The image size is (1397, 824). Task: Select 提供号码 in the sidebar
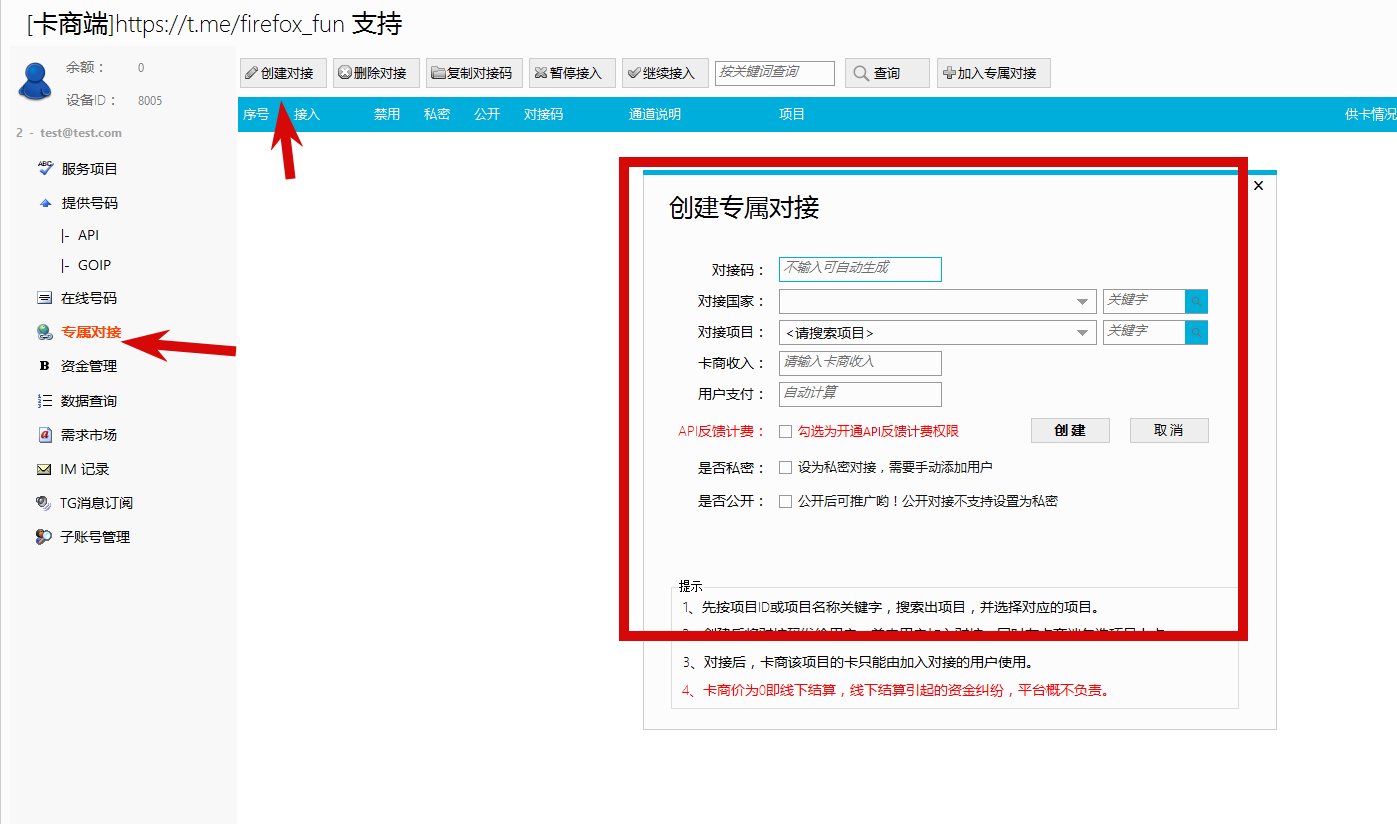(90, 203)
